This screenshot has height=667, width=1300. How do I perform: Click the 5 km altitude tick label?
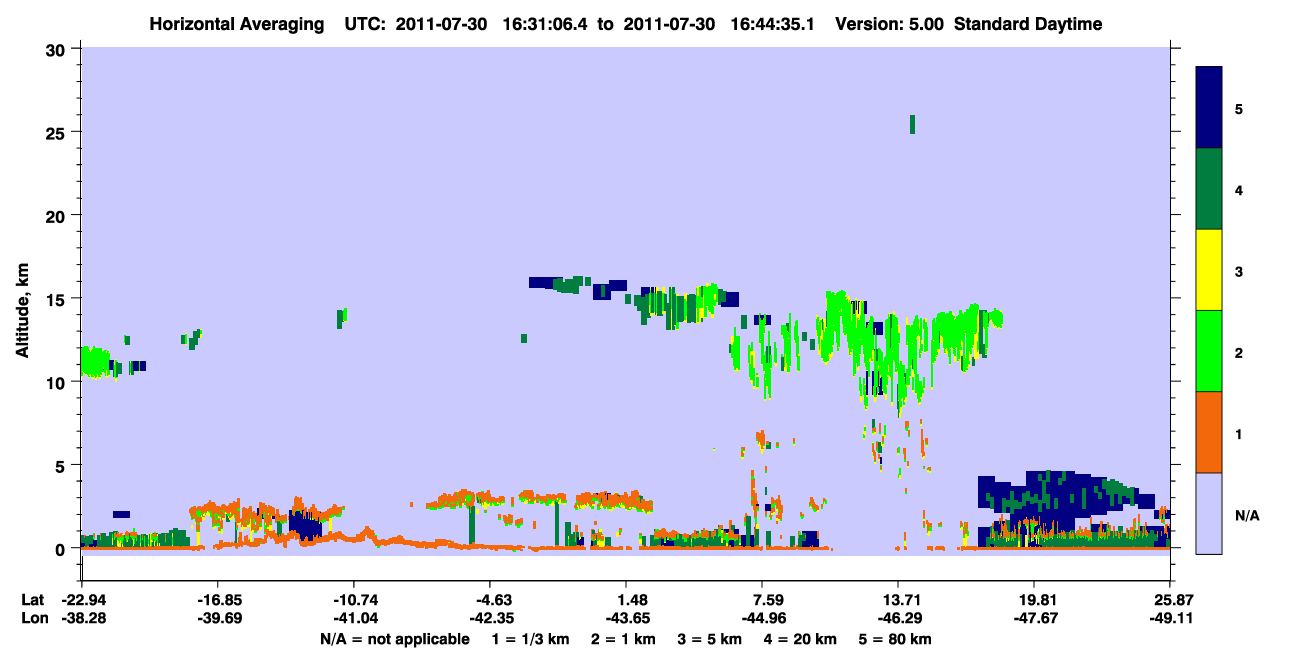coord(62,465)
